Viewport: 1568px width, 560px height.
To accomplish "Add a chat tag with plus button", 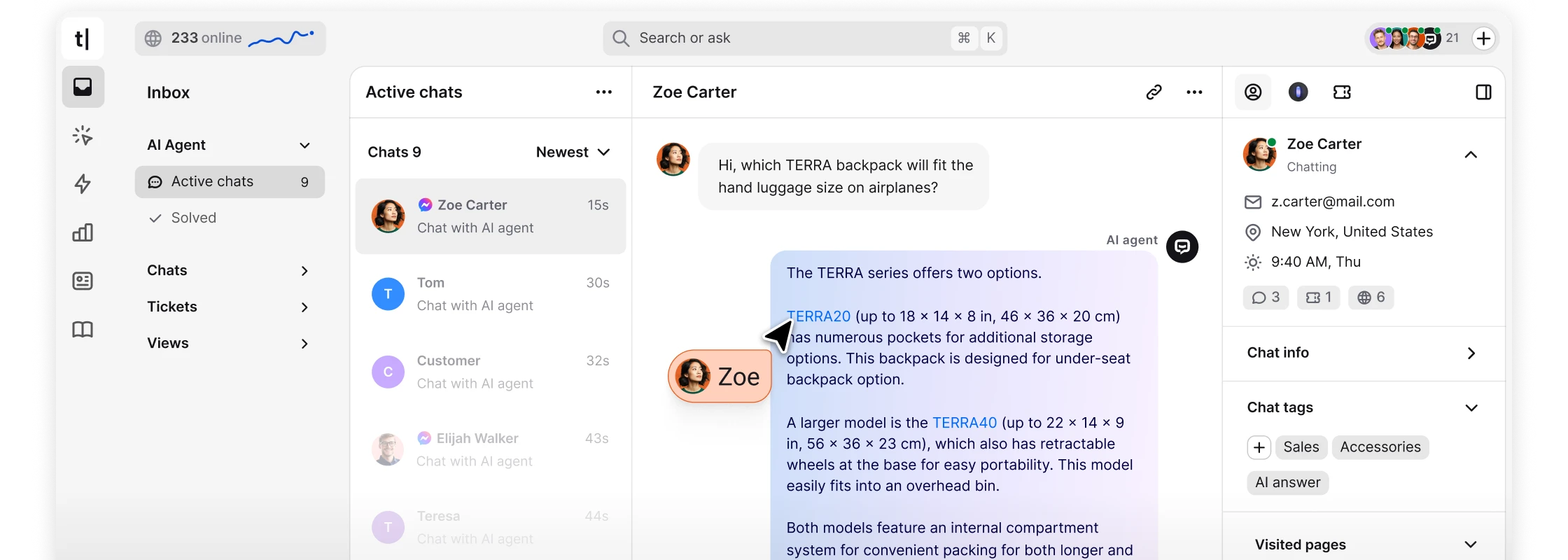I will coord(1259,447).
